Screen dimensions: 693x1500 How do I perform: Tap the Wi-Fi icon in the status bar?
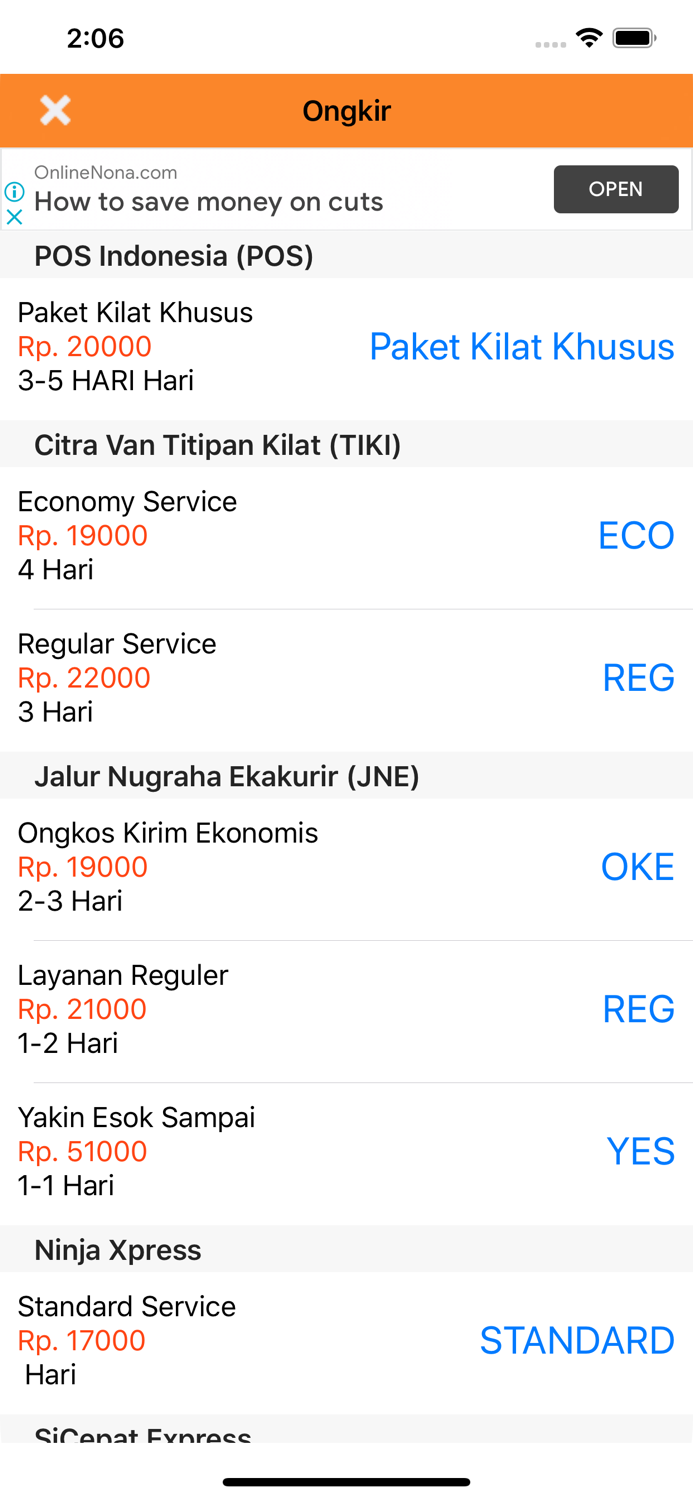589,37
